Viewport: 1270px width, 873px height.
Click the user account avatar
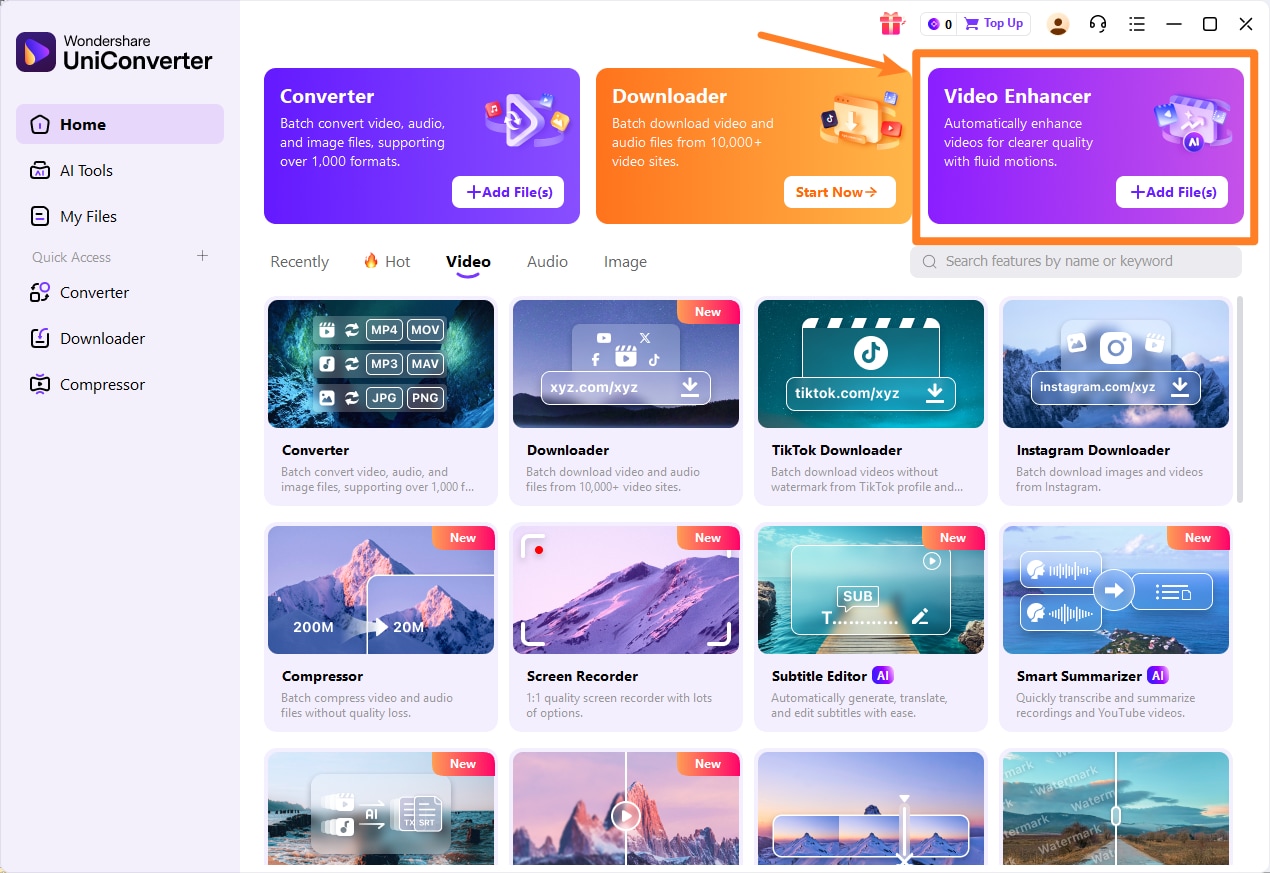[1057, 23]
